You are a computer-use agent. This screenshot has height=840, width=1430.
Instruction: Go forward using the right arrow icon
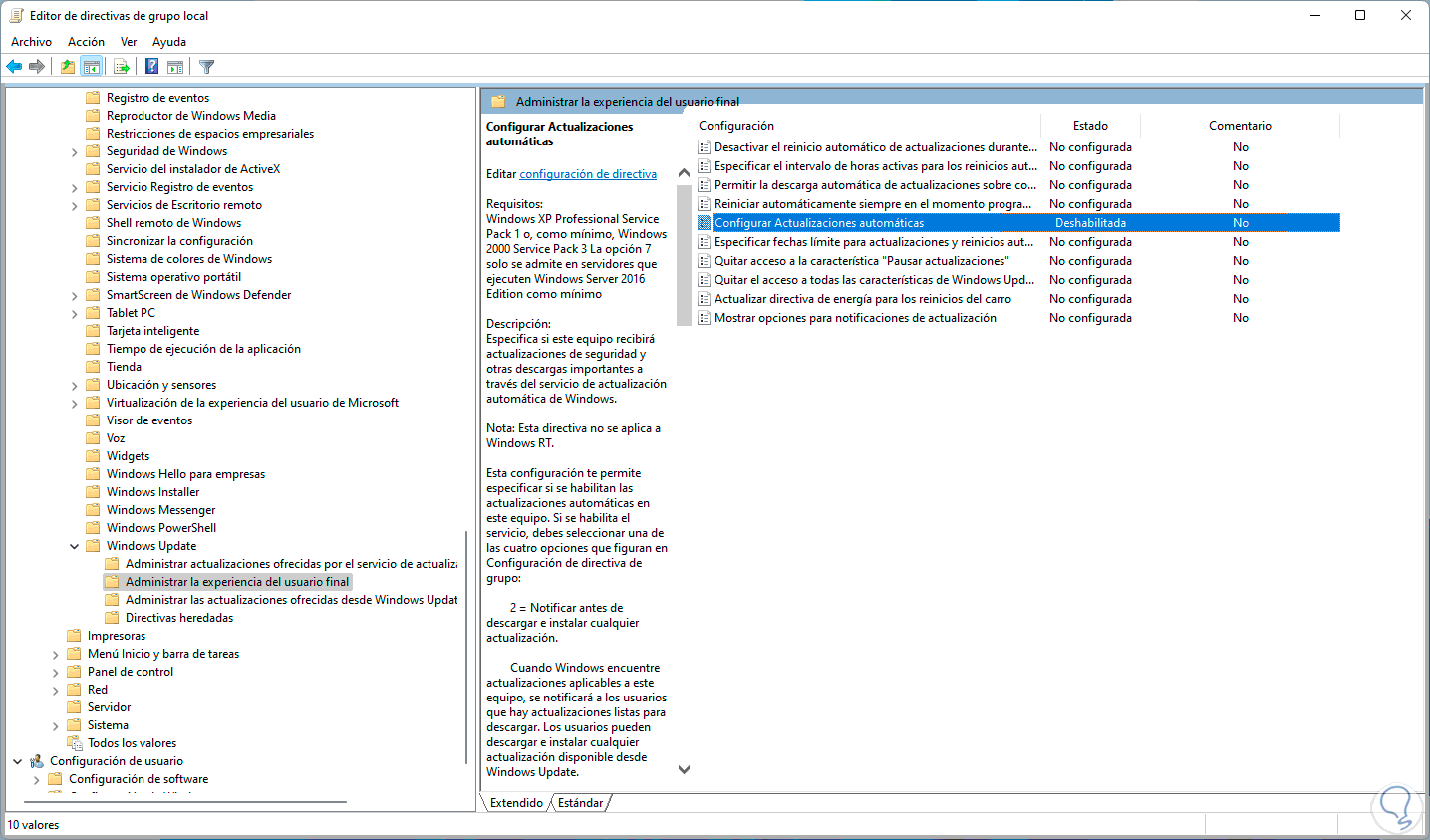point(37,67)
